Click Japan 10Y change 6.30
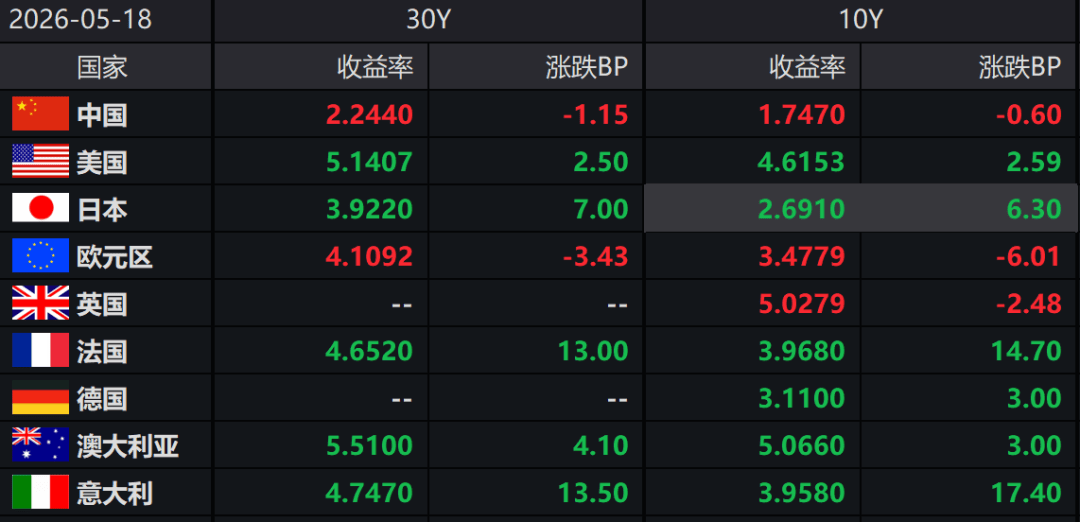 pyautogui.click(x=1033, y=209)
